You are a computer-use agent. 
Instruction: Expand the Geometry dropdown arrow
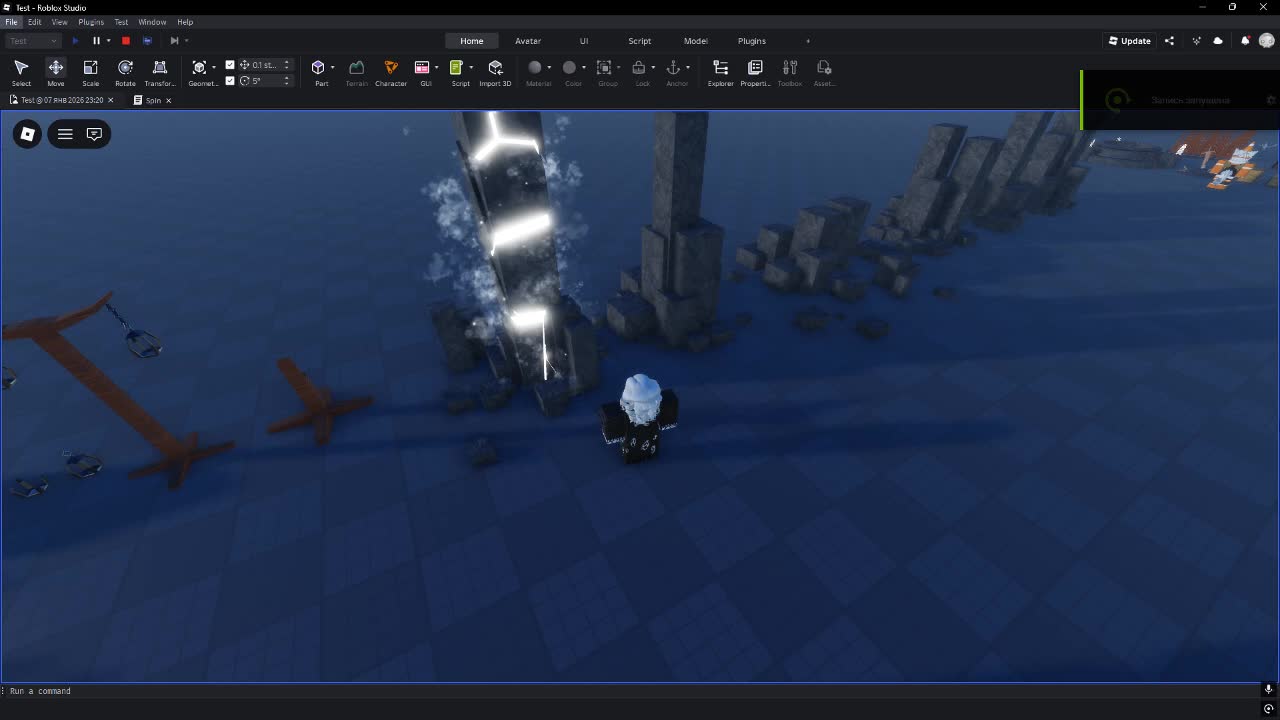[213, 67]
